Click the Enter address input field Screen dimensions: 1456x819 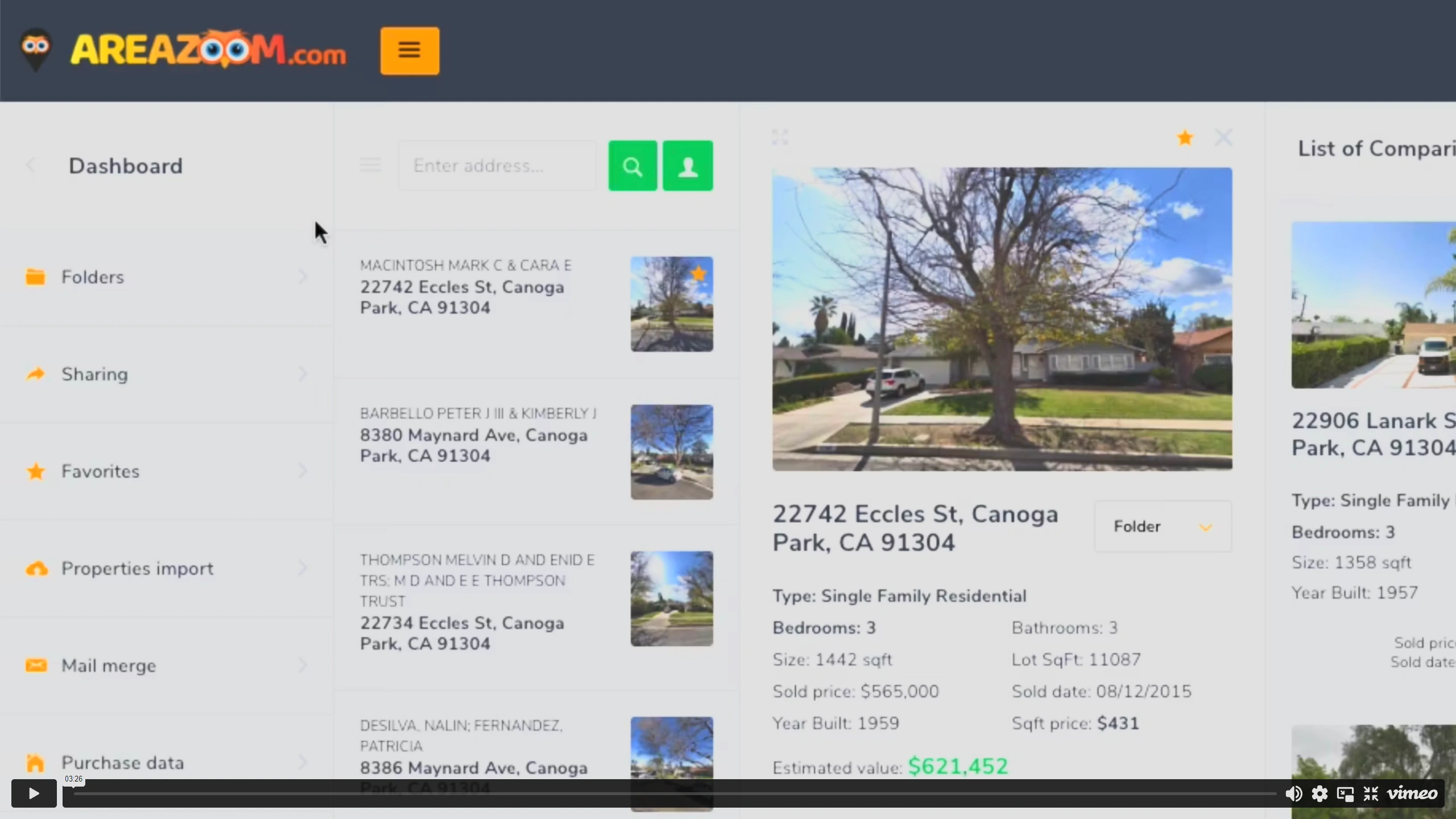point(497,166)
